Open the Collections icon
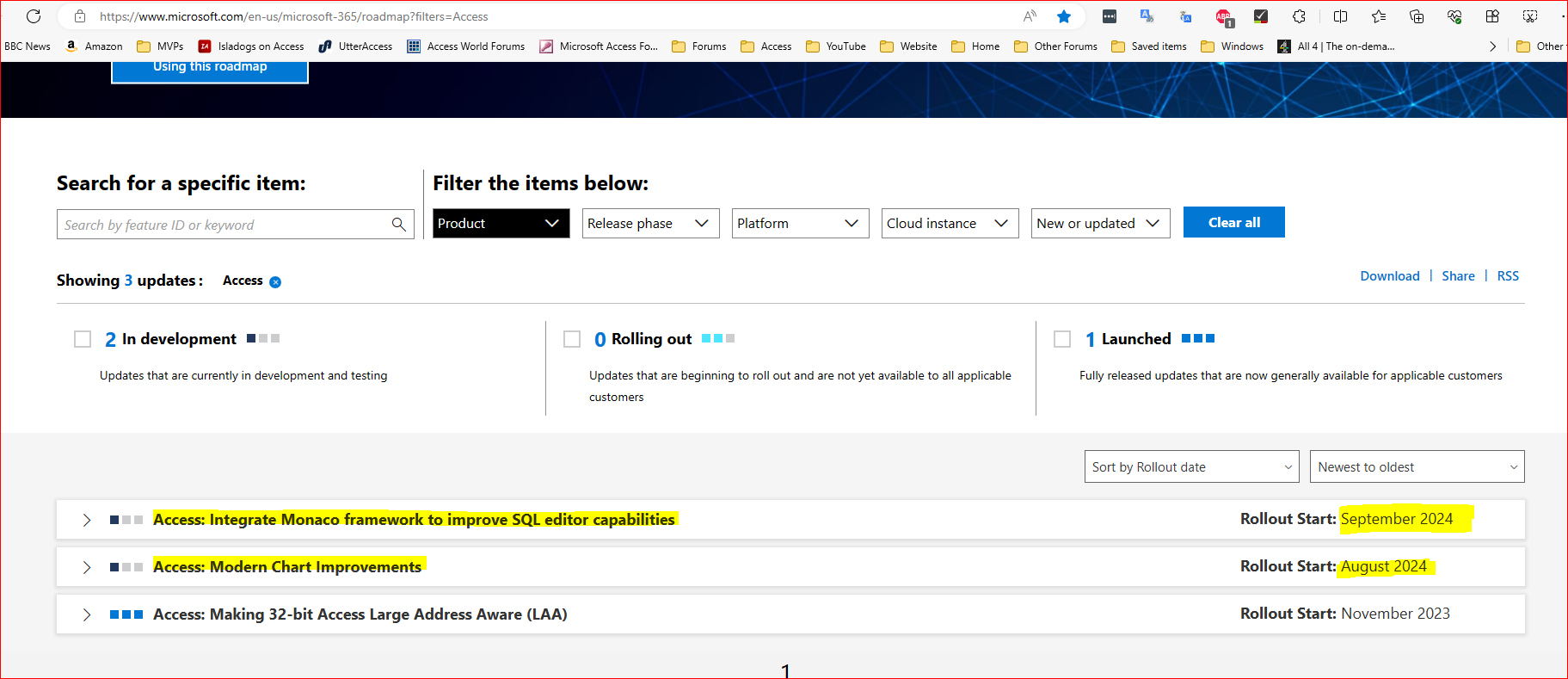Screen dimensions: 1568x679 pos(1417,16)
